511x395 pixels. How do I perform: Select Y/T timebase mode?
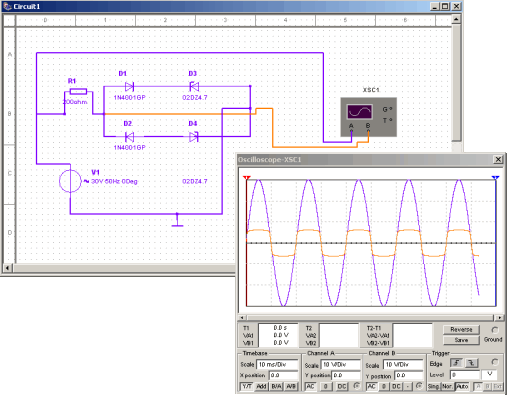[x=247, y=386]
